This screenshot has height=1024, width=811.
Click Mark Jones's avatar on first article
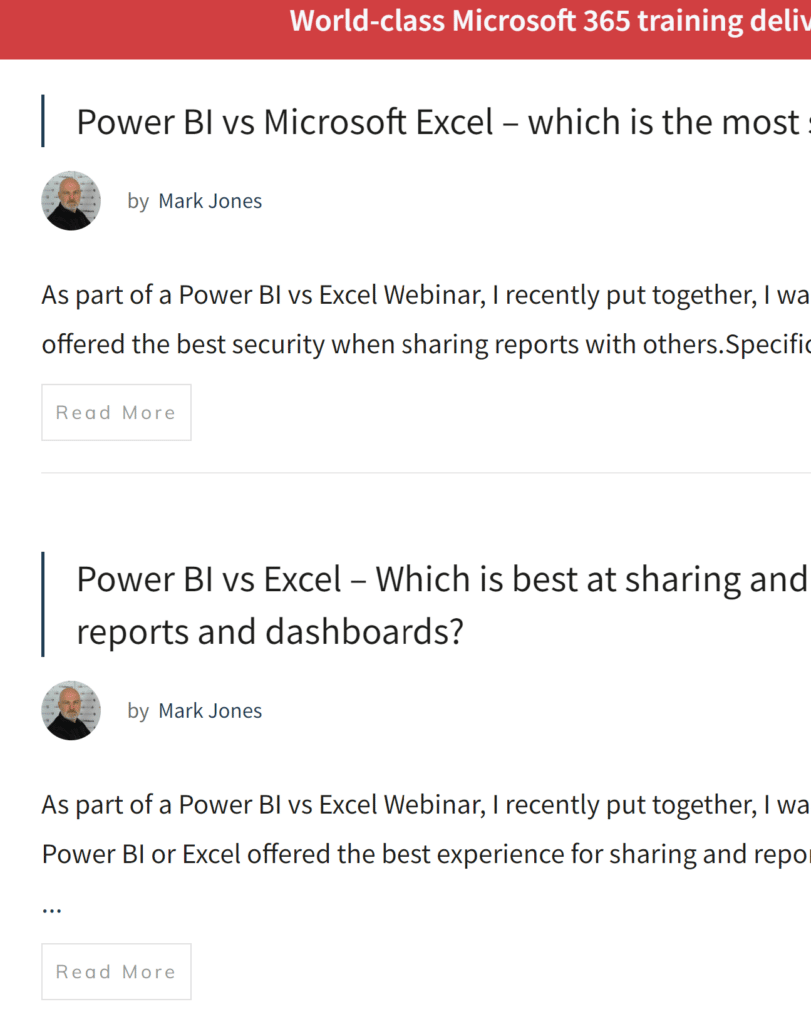coord(70,200)
